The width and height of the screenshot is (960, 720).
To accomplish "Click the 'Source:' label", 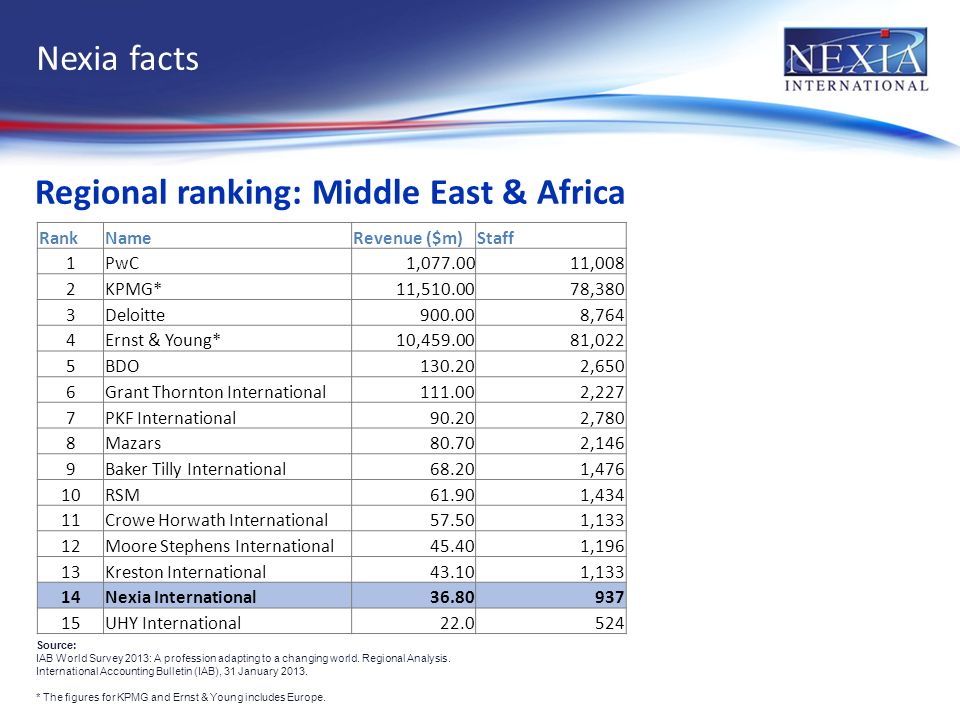I will click(56, 645).
